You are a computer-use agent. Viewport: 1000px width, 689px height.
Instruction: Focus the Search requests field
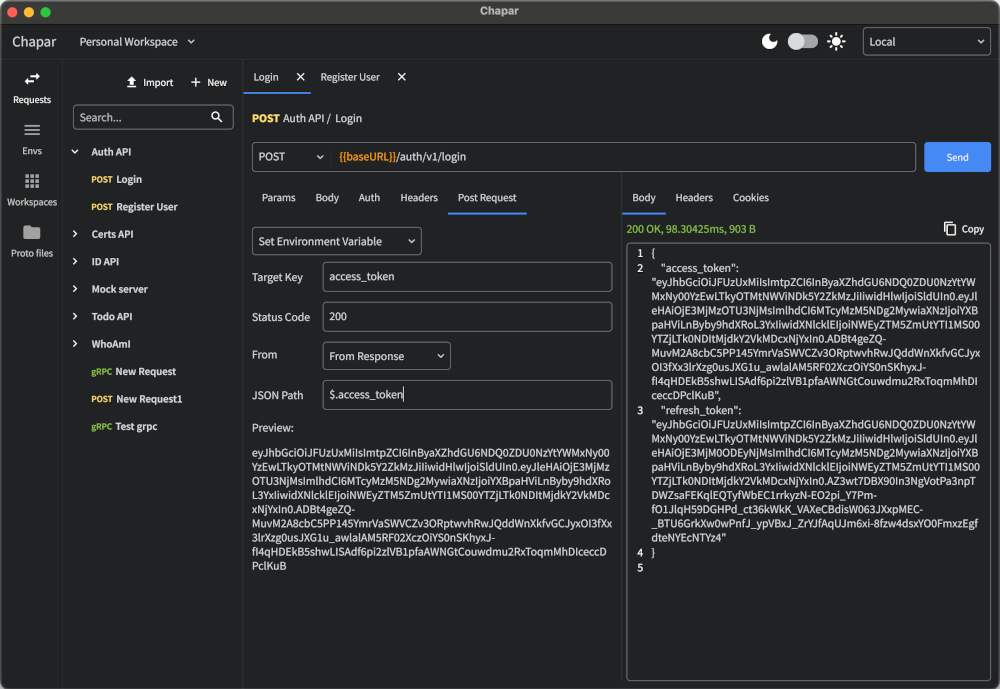point(153,117)
